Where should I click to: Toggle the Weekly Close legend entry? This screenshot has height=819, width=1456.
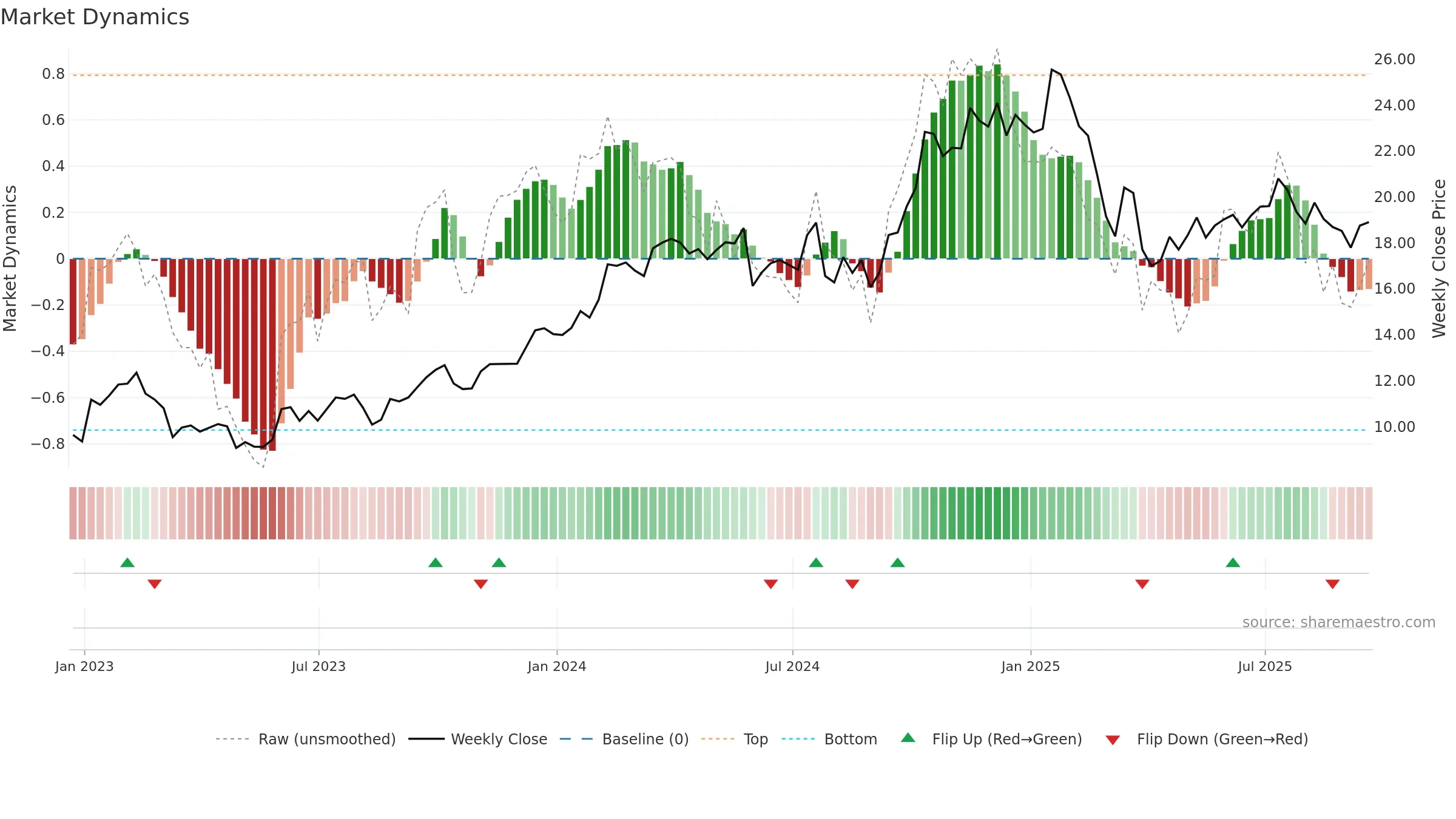tap(478, 739)
